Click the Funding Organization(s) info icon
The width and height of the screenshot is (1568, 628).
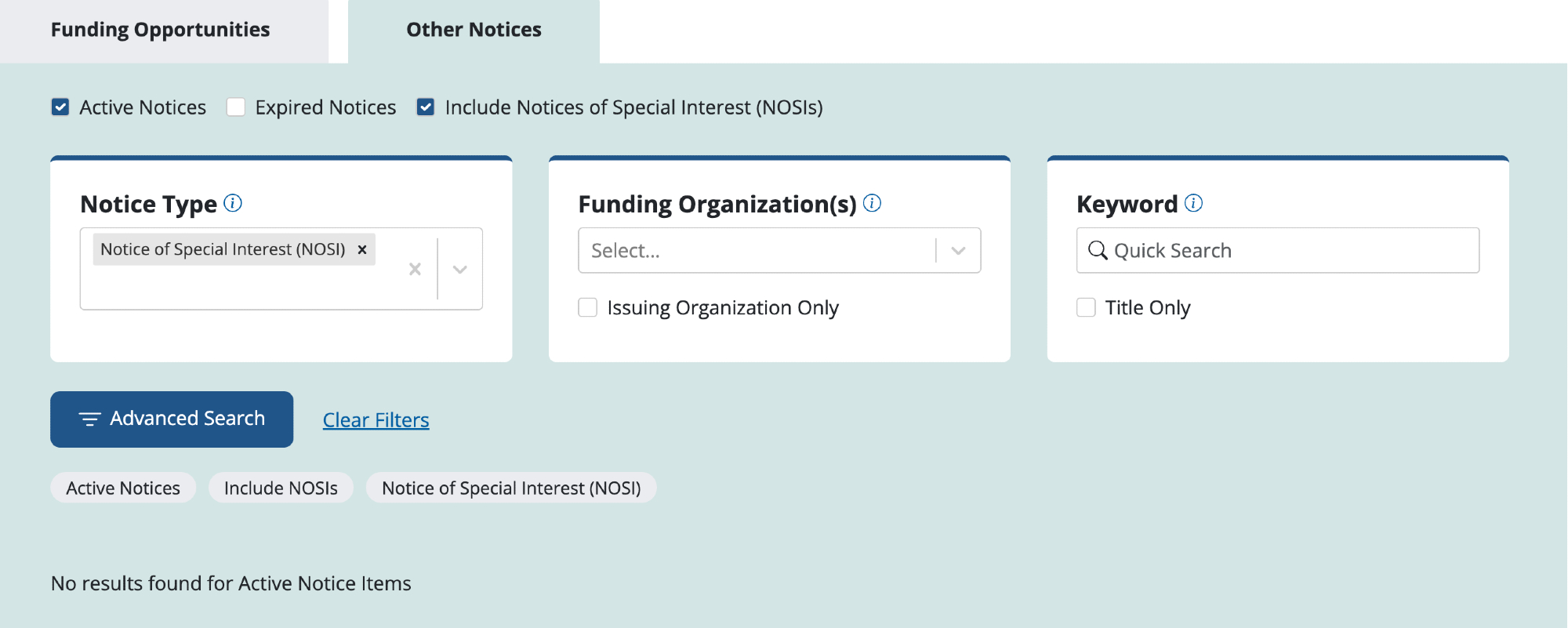pos(872,203)
